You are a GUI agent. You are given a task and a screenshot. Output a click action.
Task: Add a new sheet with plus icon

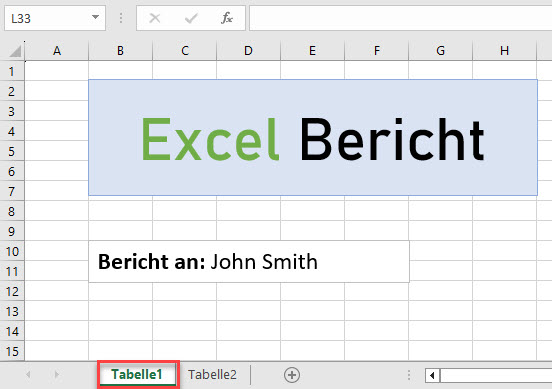292,375
